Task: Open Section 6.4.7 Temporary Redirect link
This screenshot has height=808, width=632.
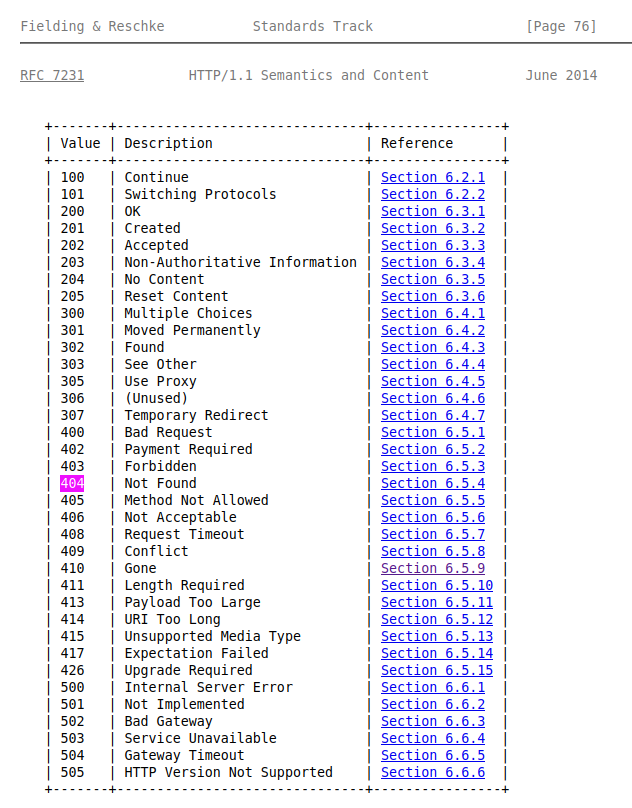Action: click(x=433, y=415)
